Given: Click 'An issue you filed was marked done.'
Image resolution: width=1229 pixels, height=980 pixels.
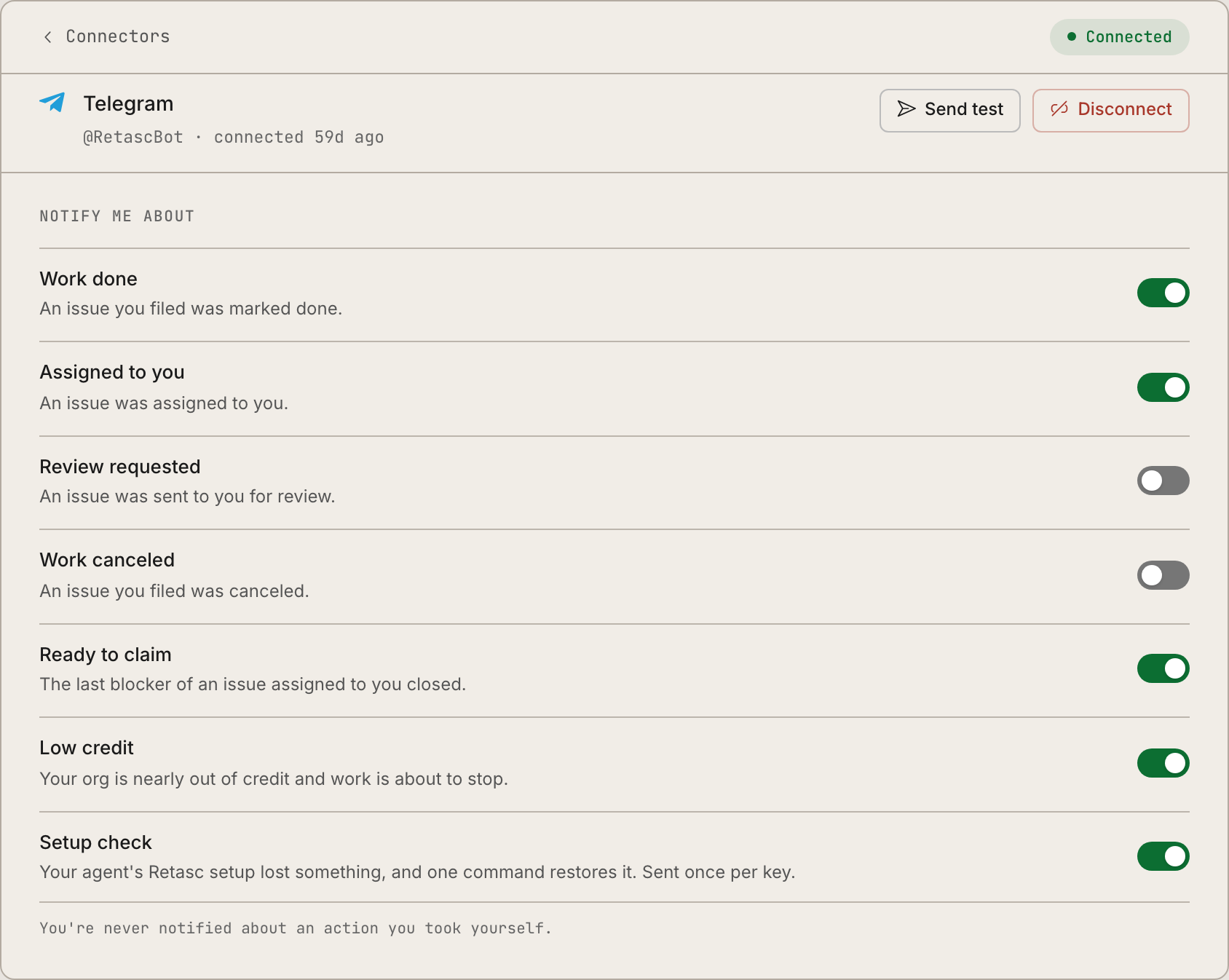Looking at the screenshot, I should 191,309.
